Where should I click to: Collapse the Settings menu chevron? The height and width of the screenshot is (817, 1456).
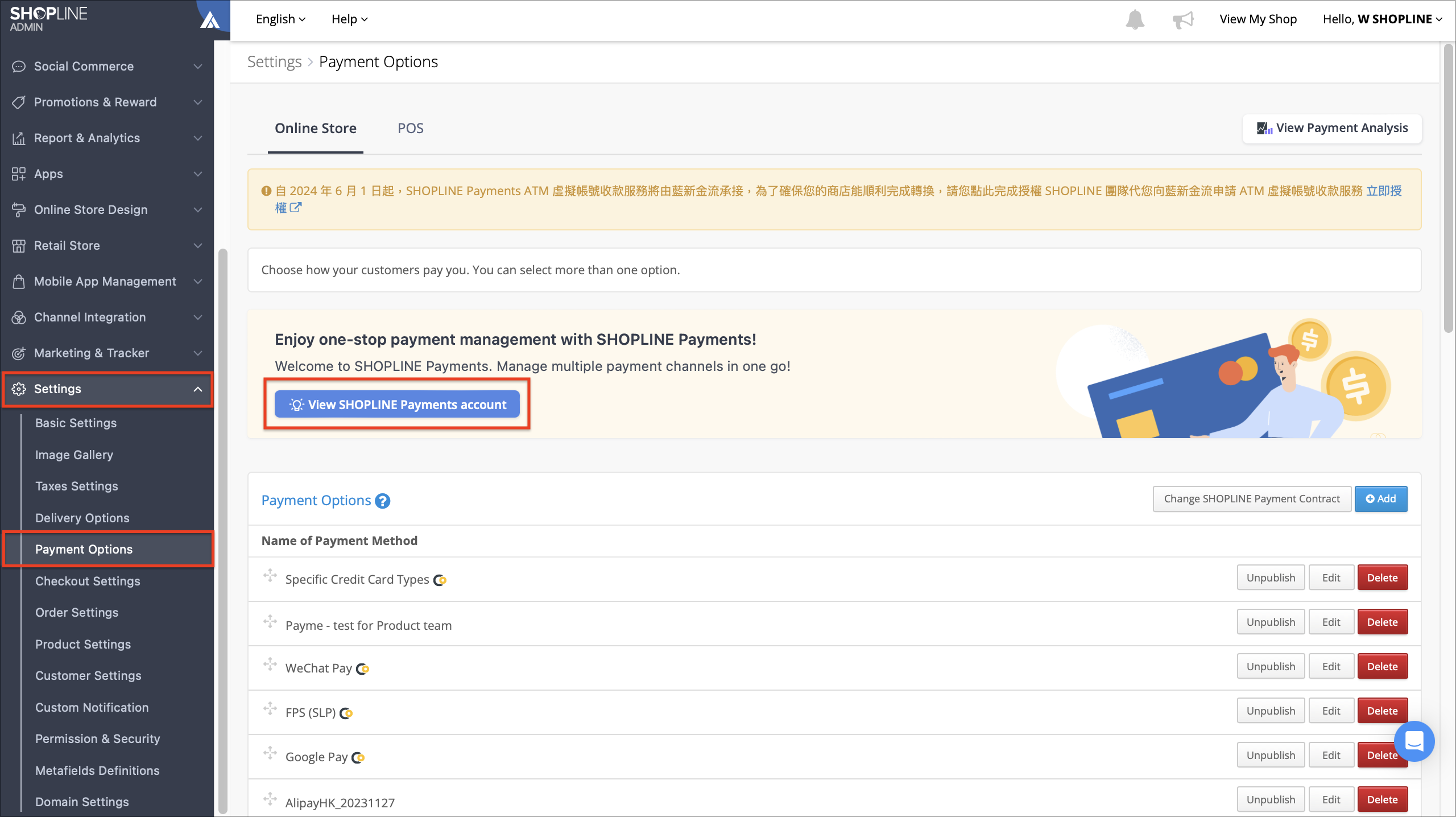point(197,389)
